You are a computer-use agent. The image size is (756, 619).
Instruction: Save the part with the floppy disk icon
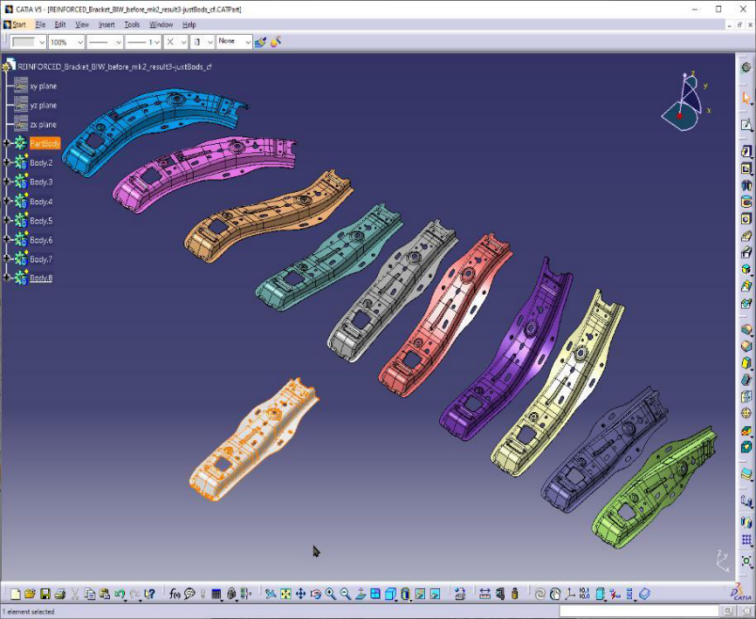(x=45, y=594)
